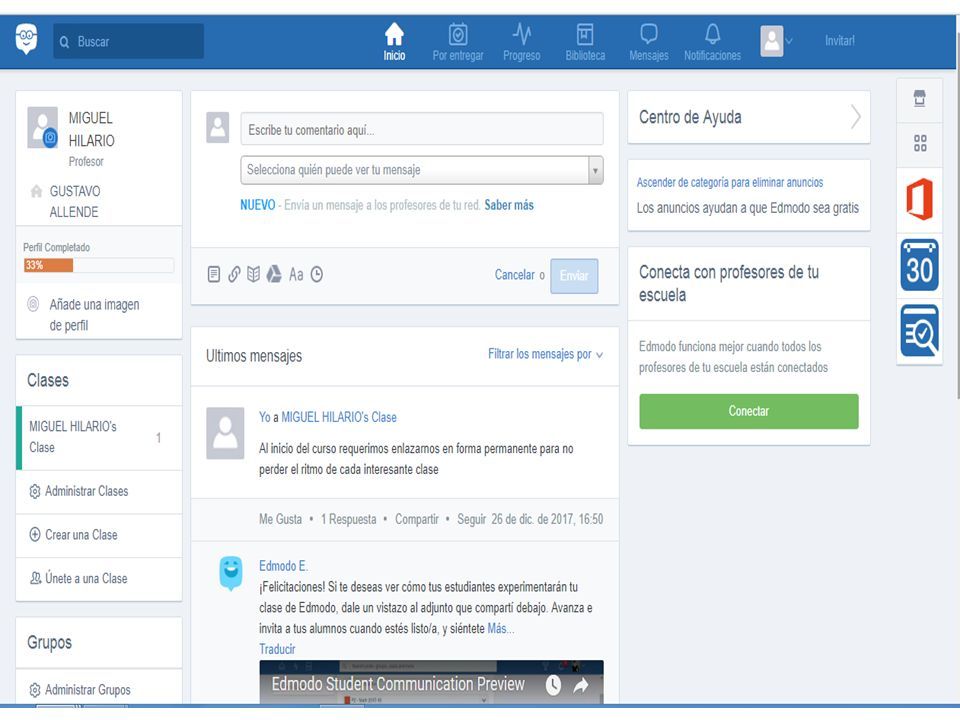Click the account avatar in navbar
The width and height of the screenshot is (960, 720).
click(x=771, y=41)
